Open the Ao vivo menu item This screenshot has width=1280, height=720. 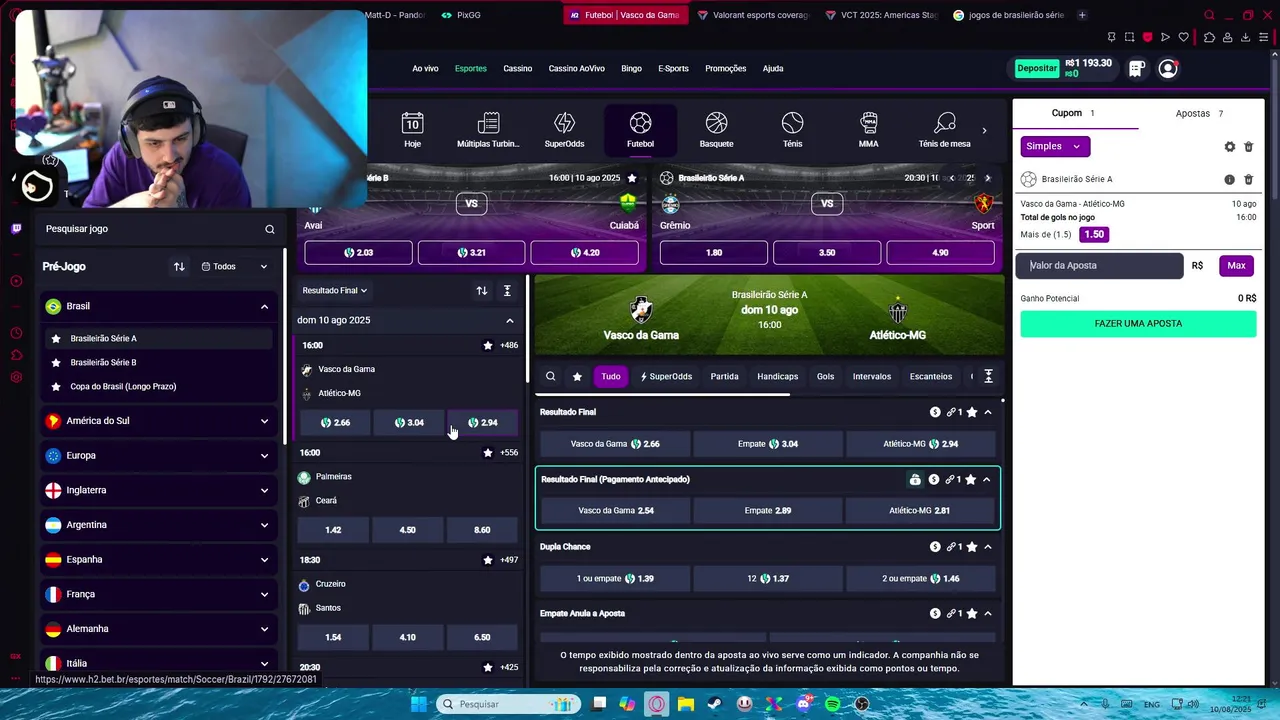point(425,68)
